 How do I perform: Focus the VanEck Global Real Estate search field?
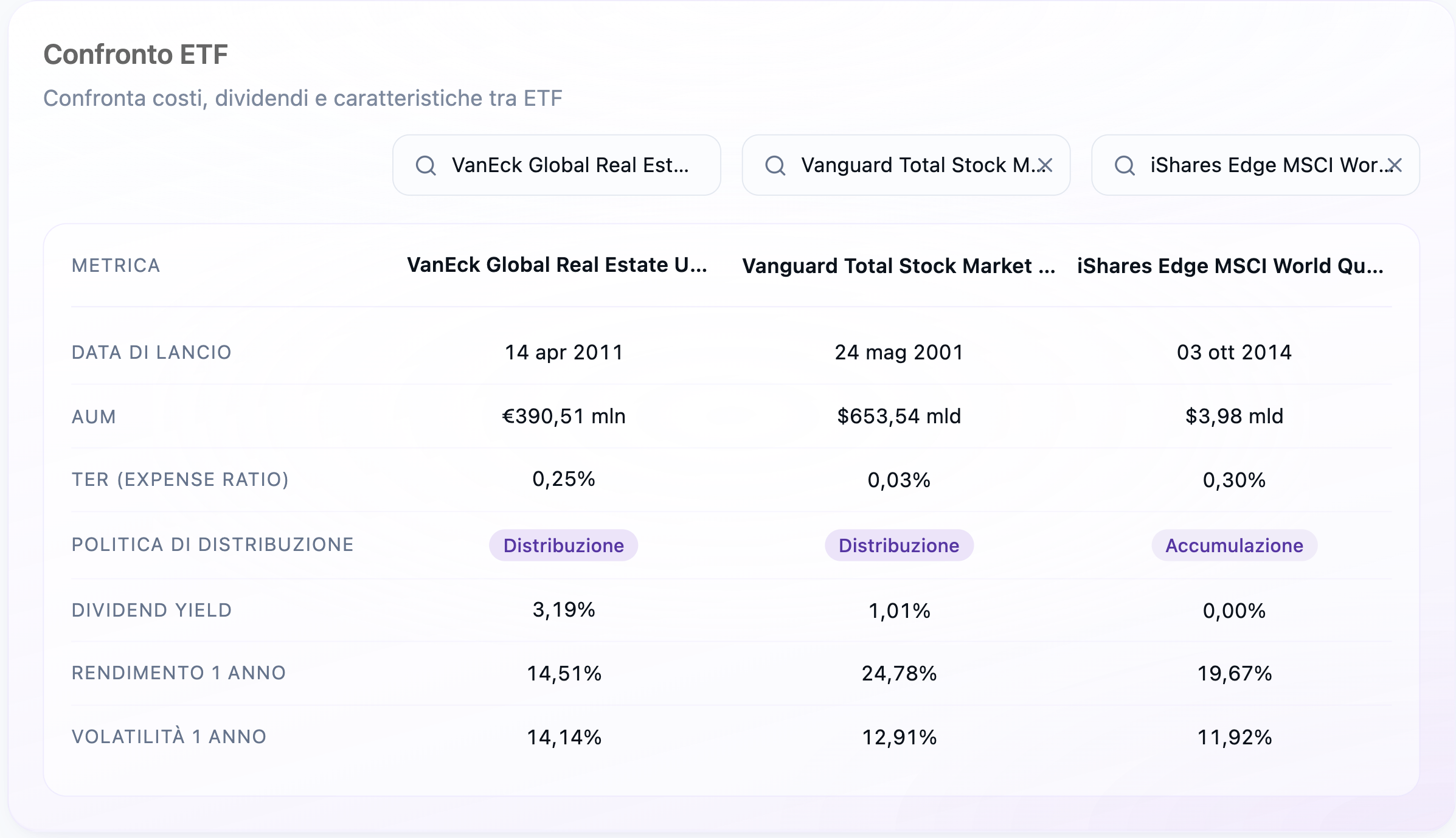pyautogui.click(x=556, y=165)
